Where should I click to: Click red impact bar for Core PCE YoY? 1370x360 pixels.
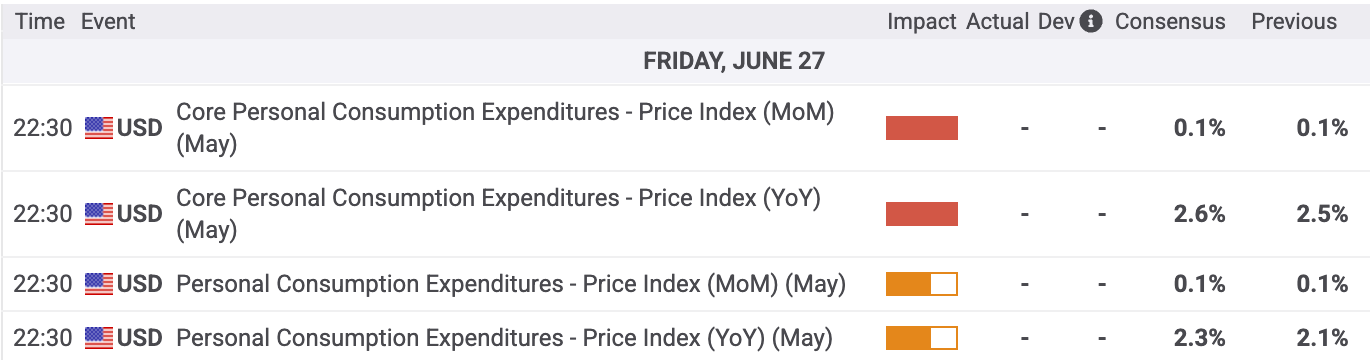(922, 214)
